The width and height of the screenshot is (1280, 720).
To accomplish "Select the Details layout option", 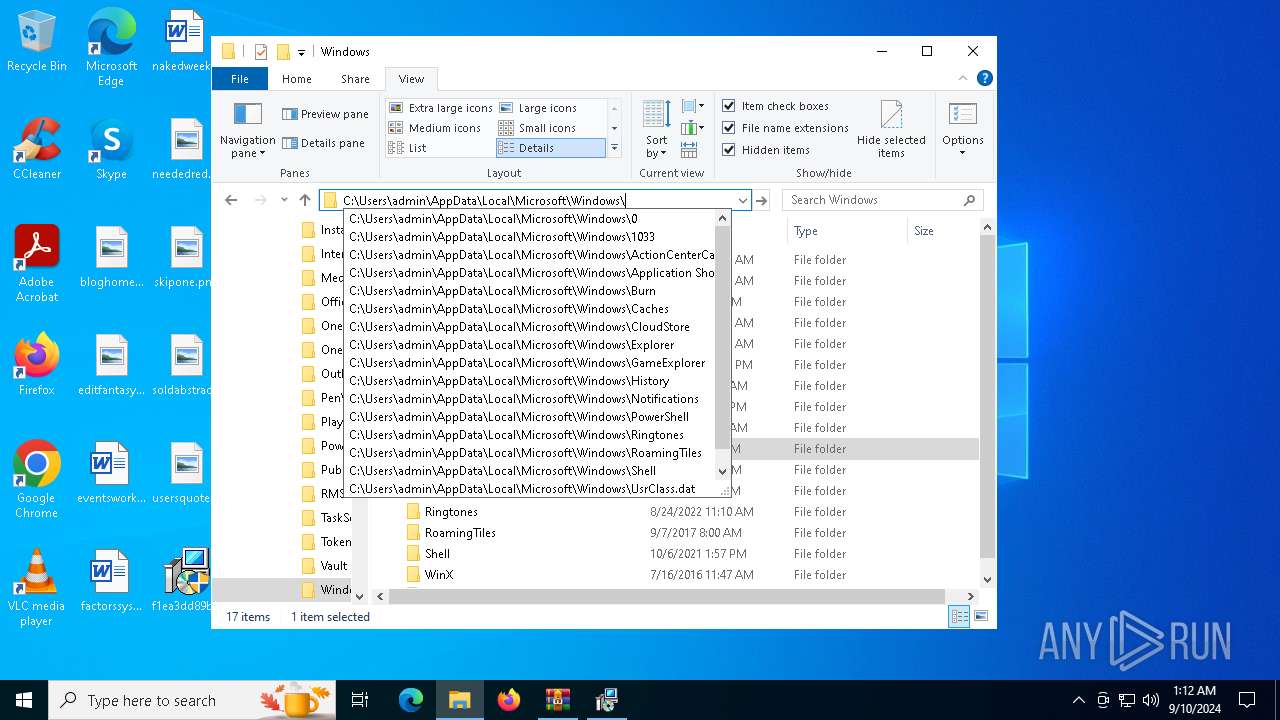I will pos(551,148).
